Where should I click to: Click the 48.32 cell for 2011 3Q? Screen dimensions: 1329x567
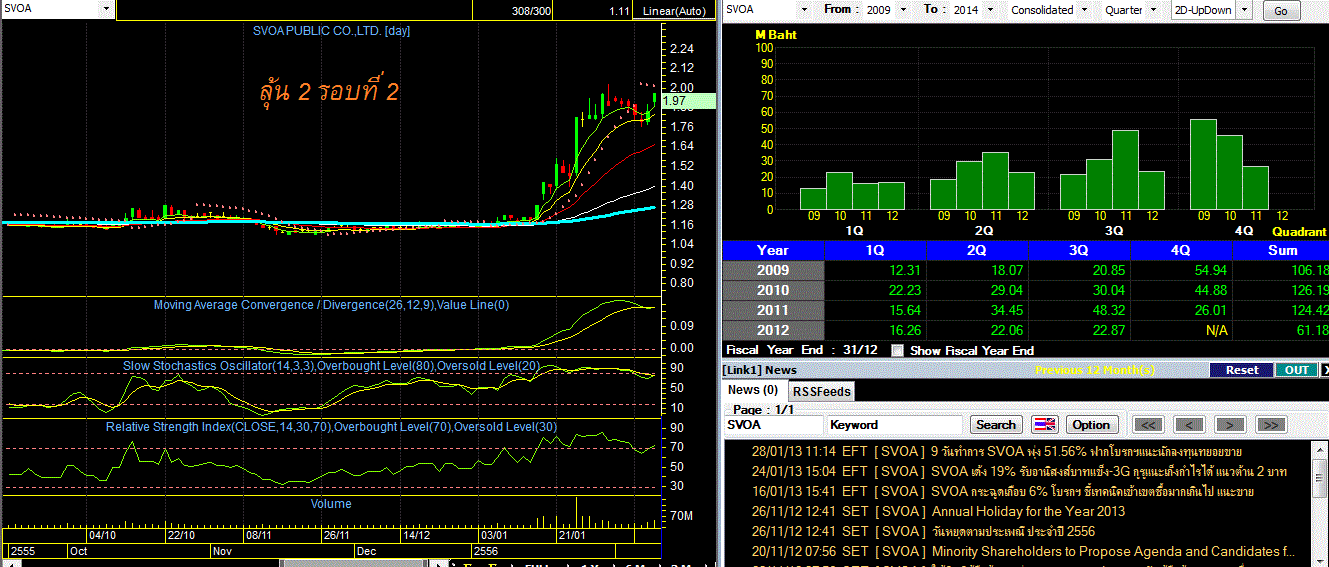[x=1079, y=310]
